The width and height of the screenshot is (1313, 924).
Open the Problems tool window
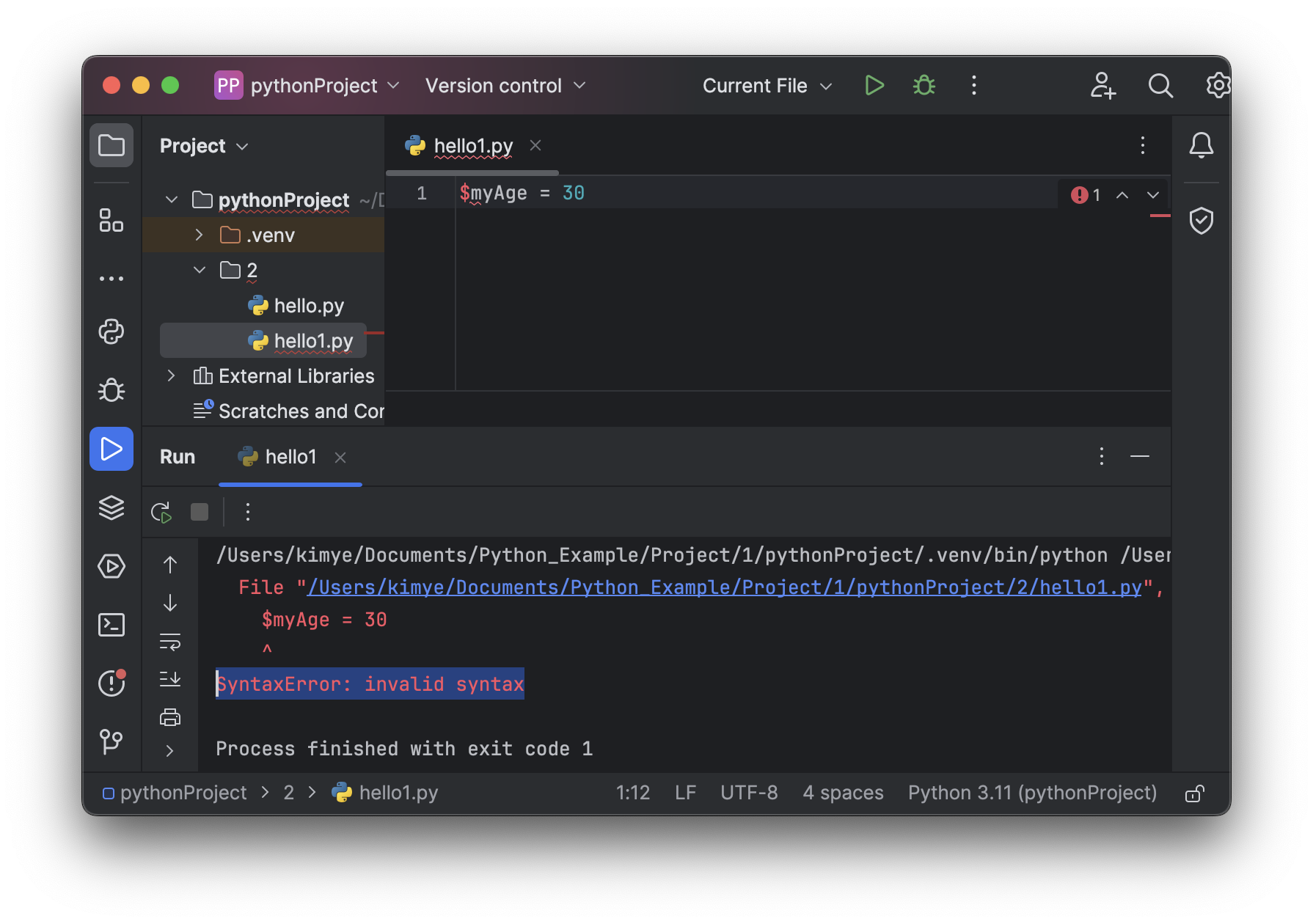click(111, 683)
